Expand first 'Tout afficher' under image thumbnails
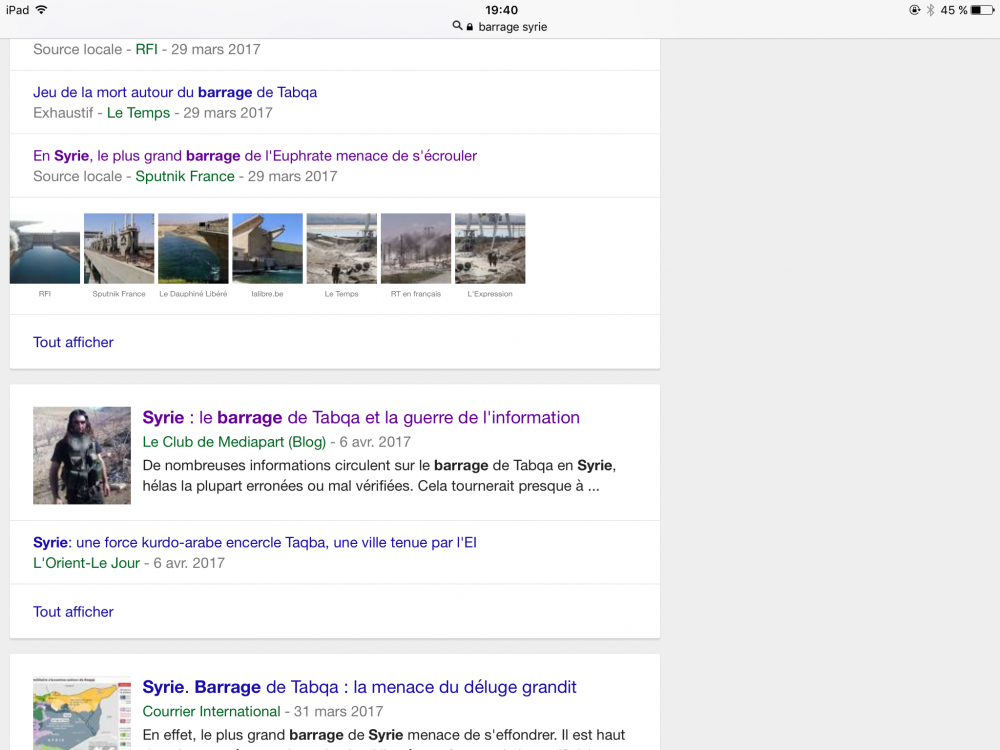 [x=73, y=342]
